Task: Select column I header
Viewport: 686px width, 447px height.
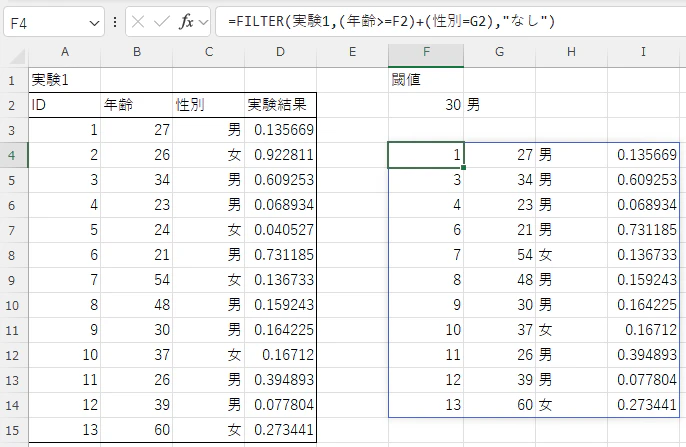Action: tap(643, 52)
